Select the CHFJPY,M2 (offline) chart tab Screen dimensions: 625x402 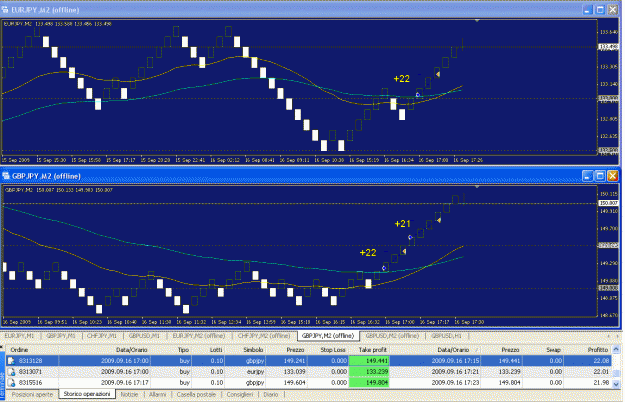[264, 336]
